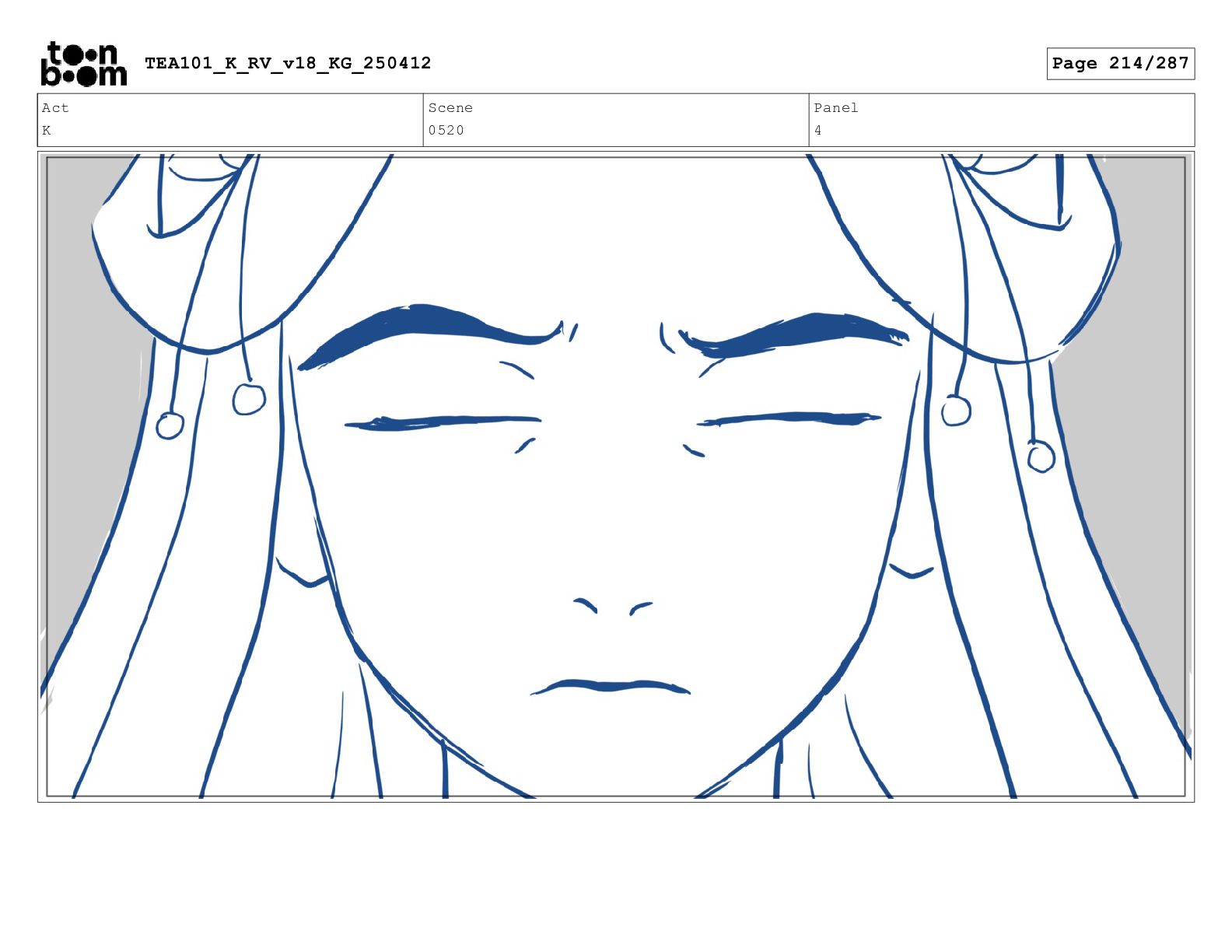The image size is (1232, 952).
Task: Select the scene number 0520
Action: pos(446,130)
